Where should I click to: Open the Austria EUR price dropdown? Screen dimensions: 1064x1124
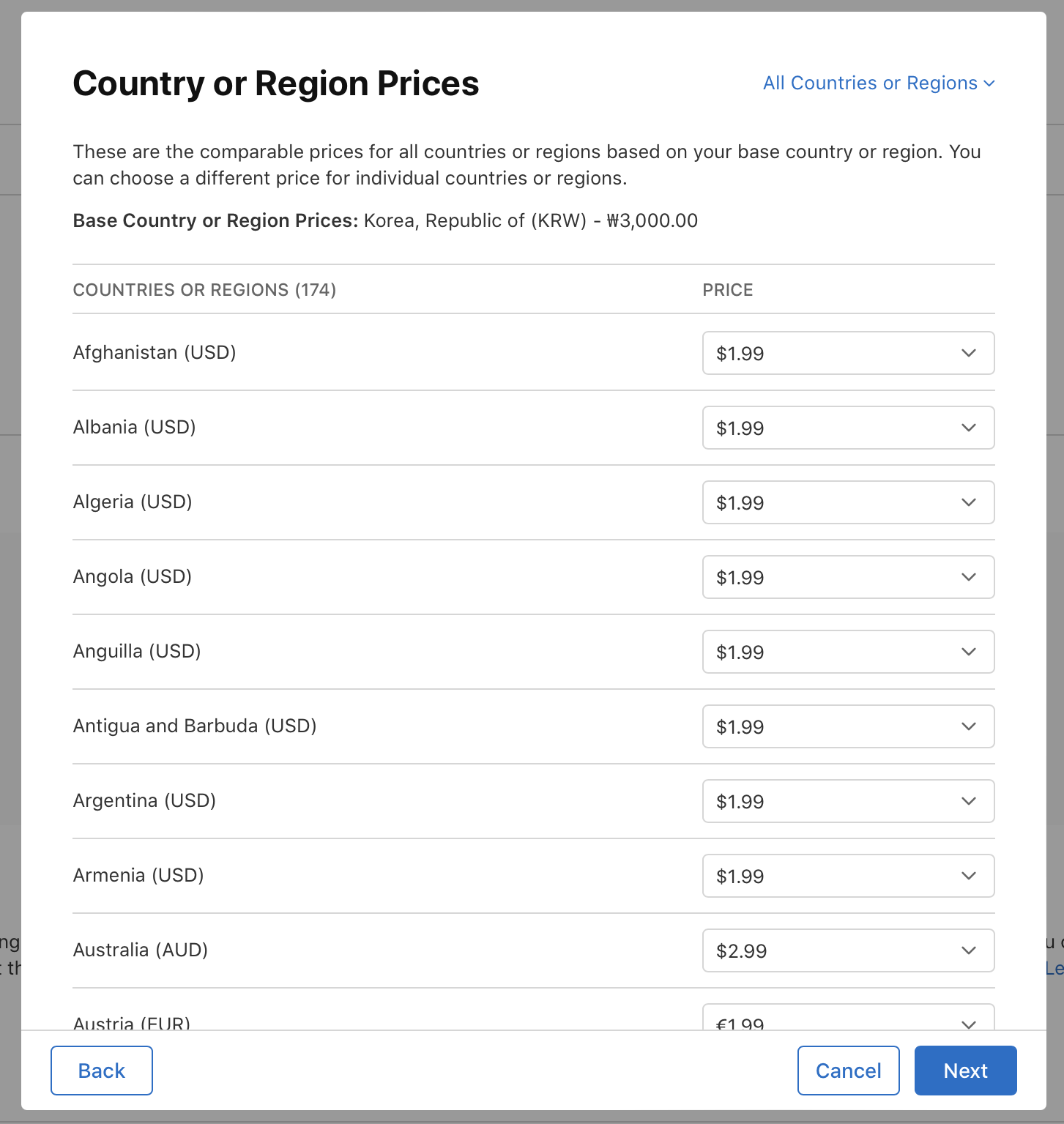click(847, 1019)
